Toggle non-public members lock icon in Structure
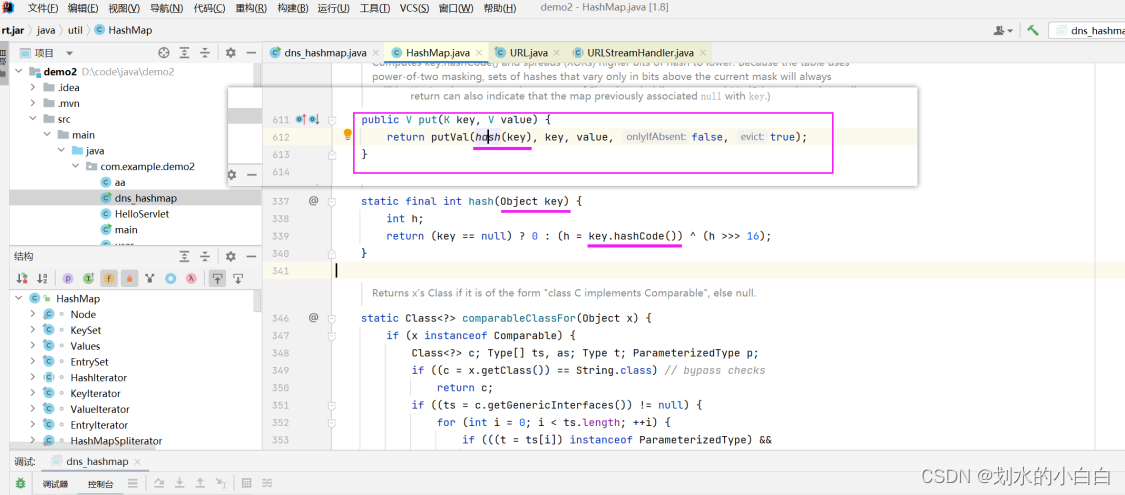This screenshot has width=1125, height=495. (x=130, y=278)
